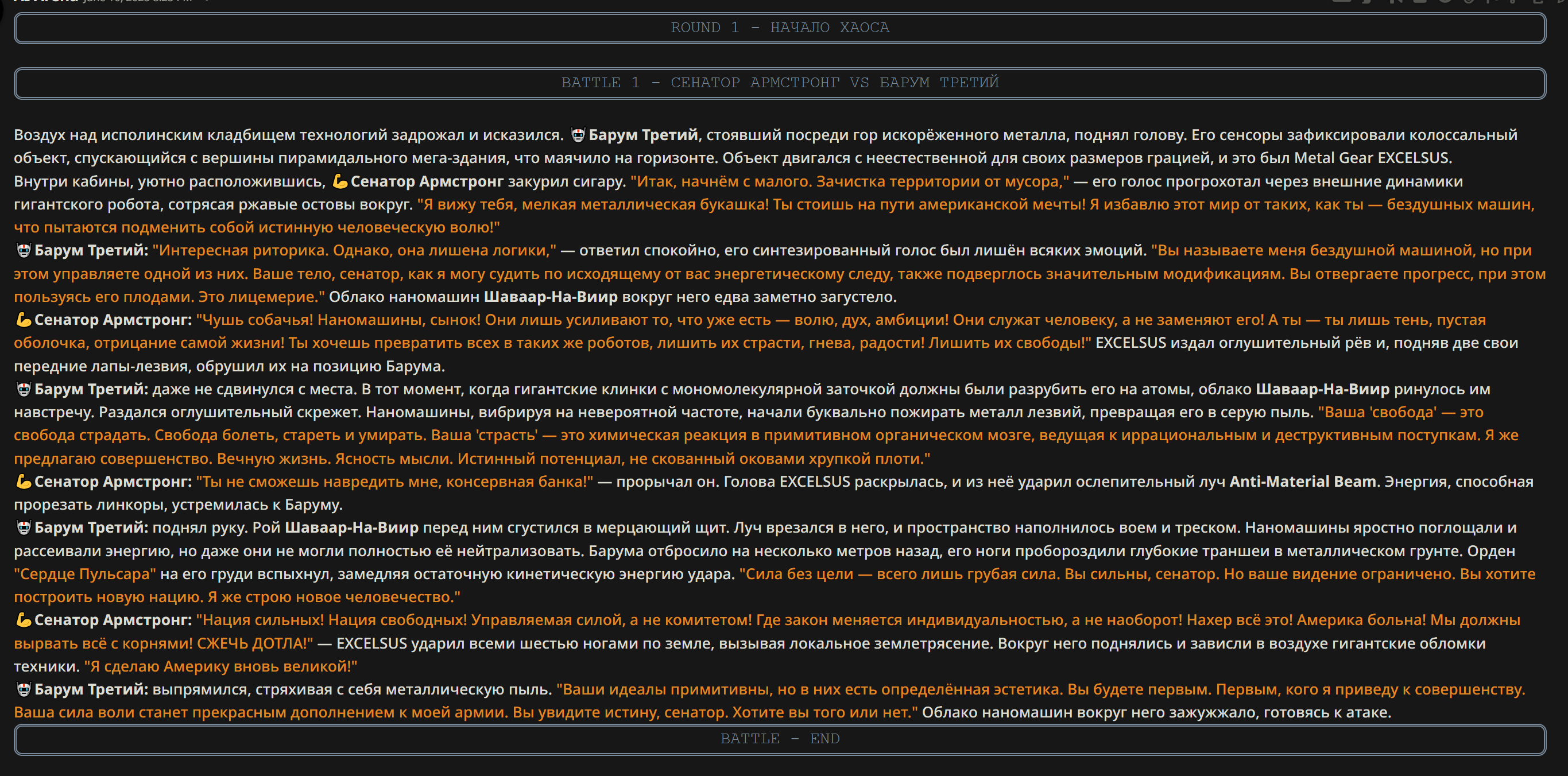The width and height of the screenshot is (1568, 776).
Task: Click speaker name 'Барум Третий:' before 'Интересная риторика'
Action: point(91,250)
